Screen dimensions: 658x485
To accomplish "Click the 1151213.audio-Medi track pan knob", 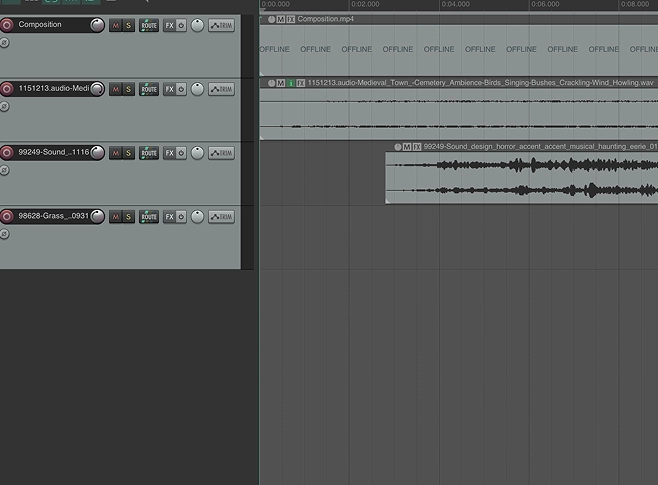I will point(197,89).
